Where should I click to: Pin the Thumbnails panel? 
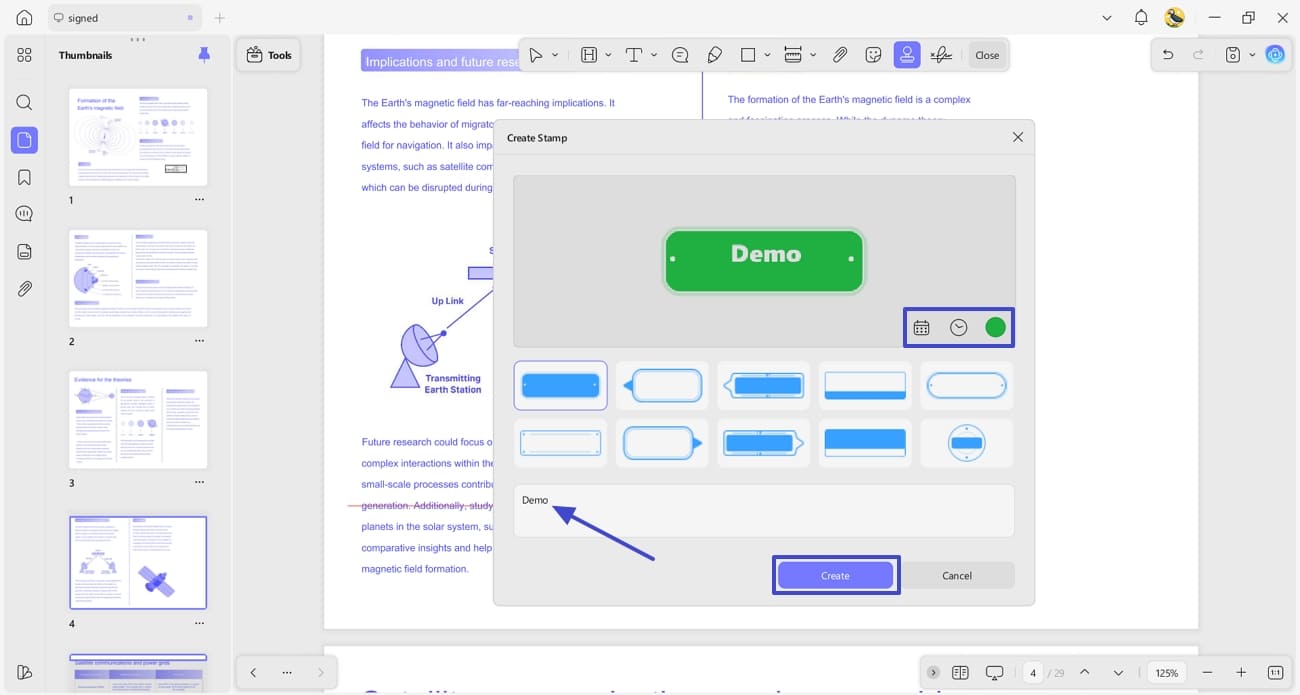click(204, 55)
